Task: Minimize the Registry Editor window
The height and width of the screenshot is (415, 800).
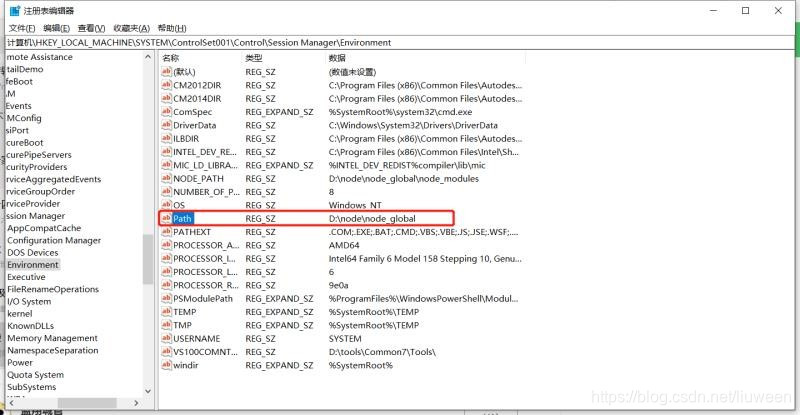Action: (x=714, y=11)
